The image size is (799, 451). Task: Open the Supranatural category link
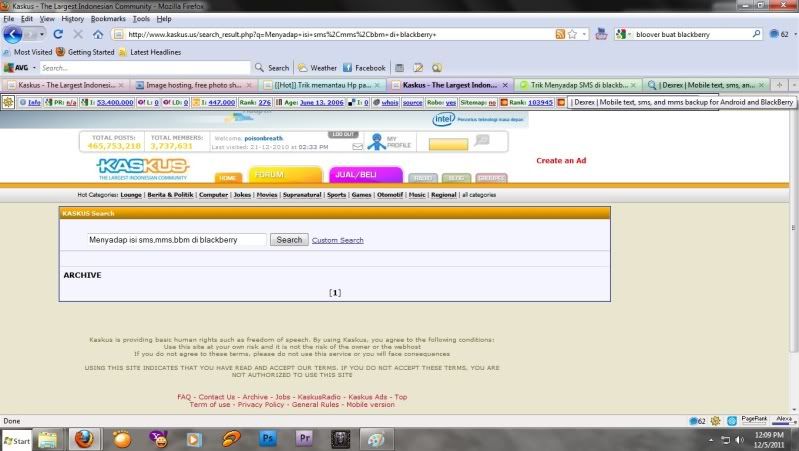pos(302,195)
